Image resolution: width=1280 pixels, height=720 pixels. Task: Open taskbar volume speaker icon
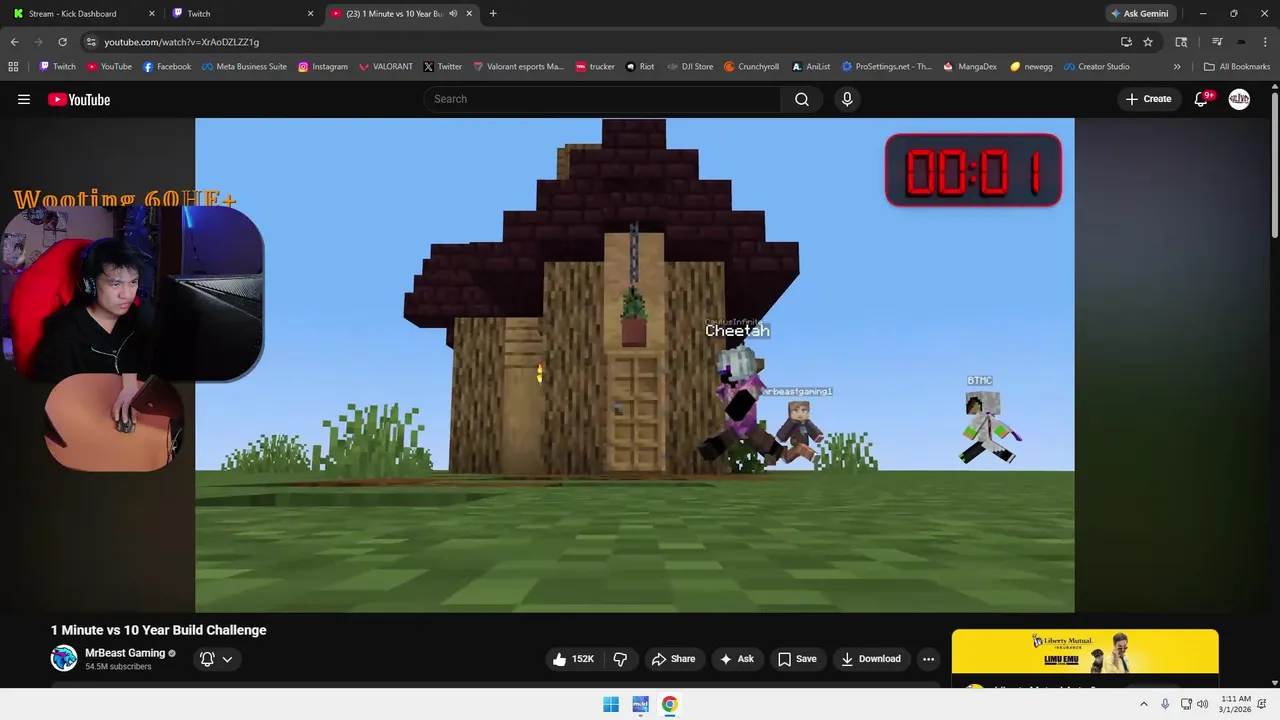tap(1202, 704)
